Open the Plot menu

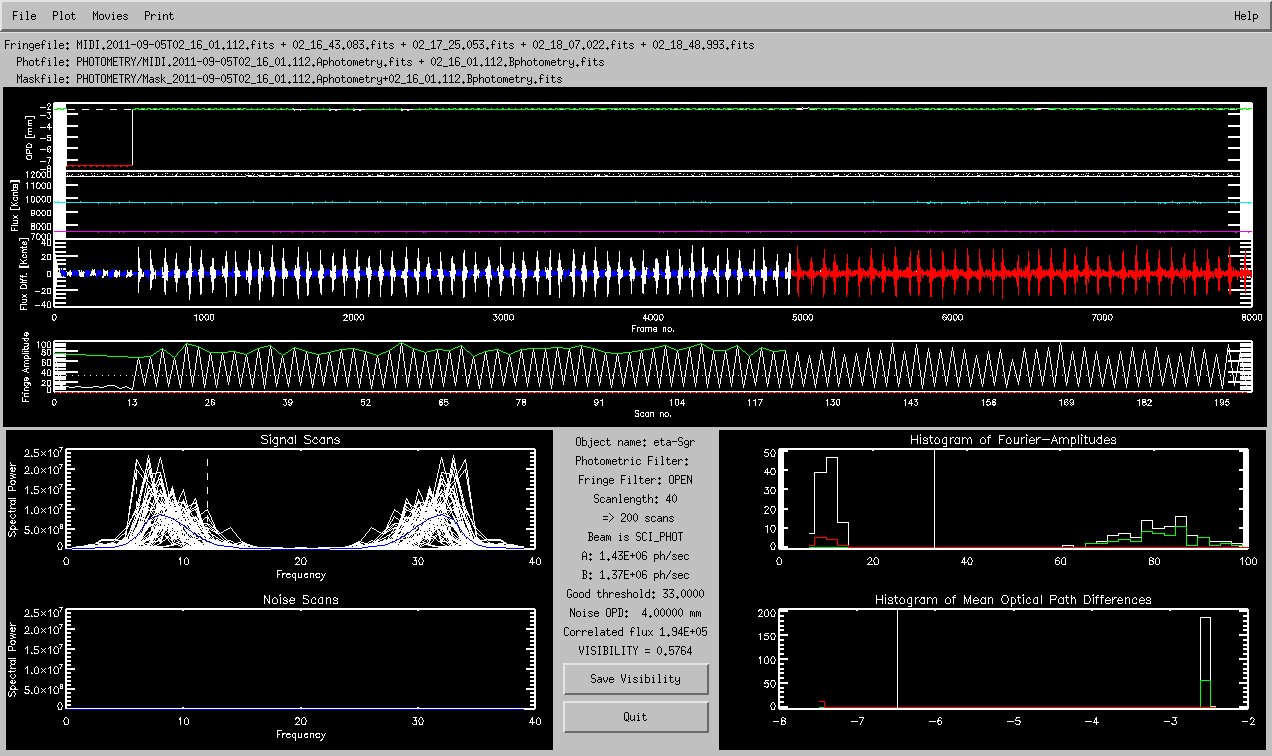pyautogui.click(x=64, y=16)
